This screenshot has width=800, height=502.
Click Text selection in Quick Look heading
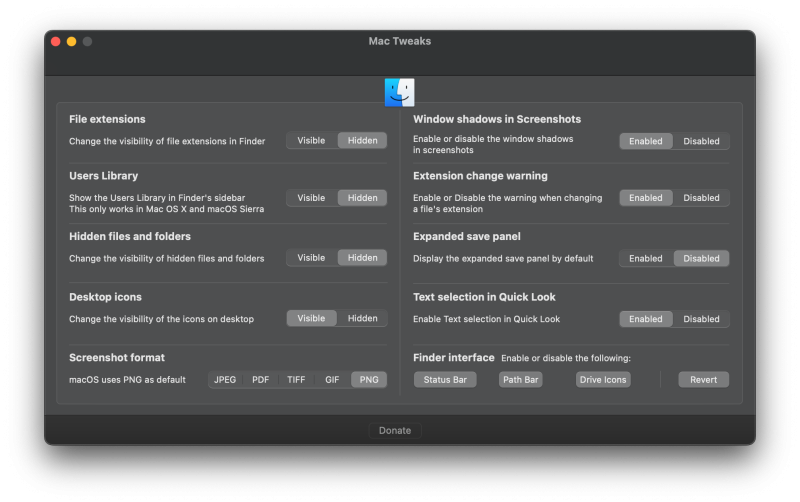tap(484, 297)
